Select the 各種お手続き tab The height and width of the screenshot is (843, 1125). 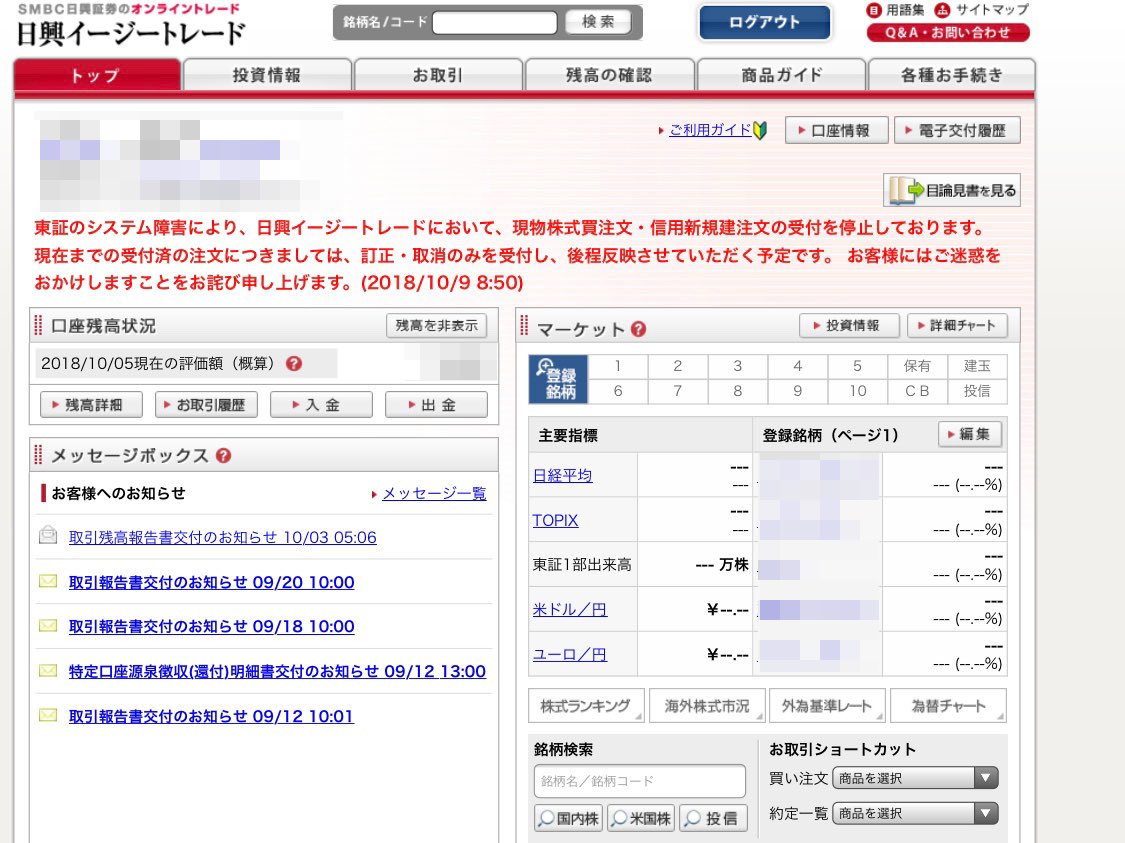(951, 75)
